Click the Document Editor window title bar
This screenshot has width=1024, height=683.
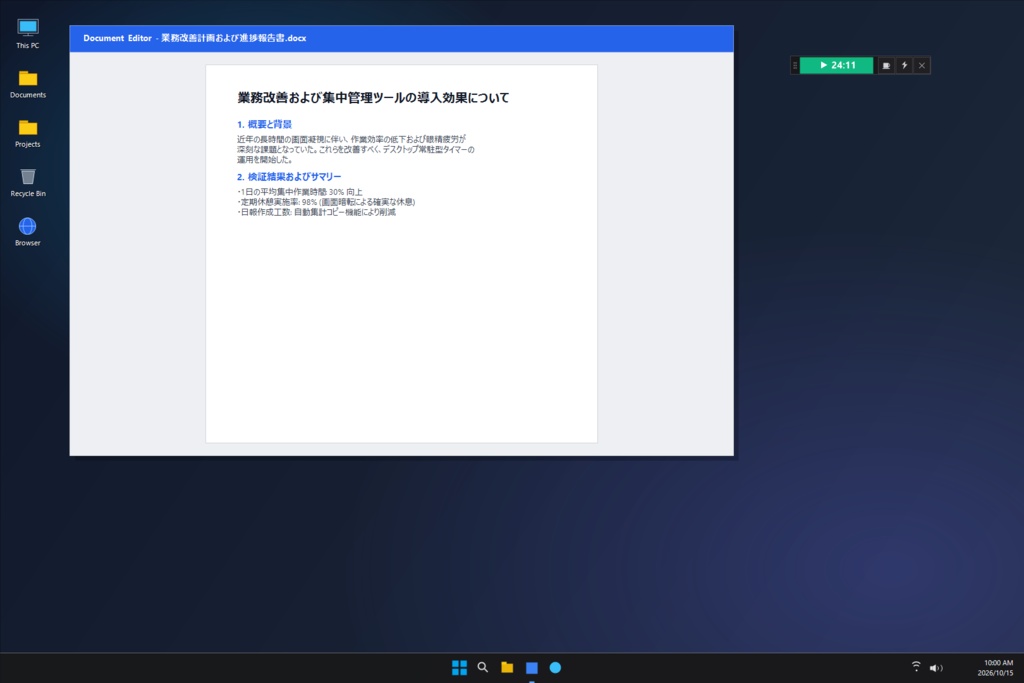[x=401, y=39]
